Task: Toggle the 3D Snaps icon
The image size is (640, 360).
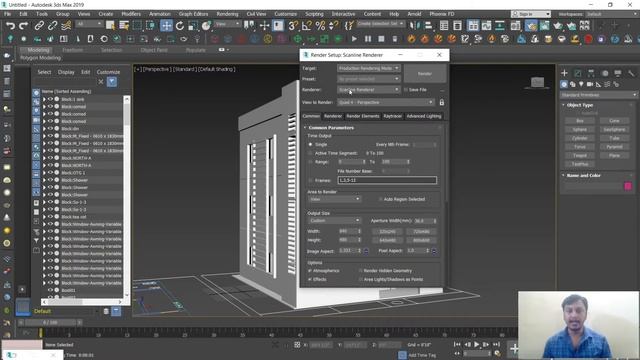Action: pyautogui.click(x=293, y=26)
